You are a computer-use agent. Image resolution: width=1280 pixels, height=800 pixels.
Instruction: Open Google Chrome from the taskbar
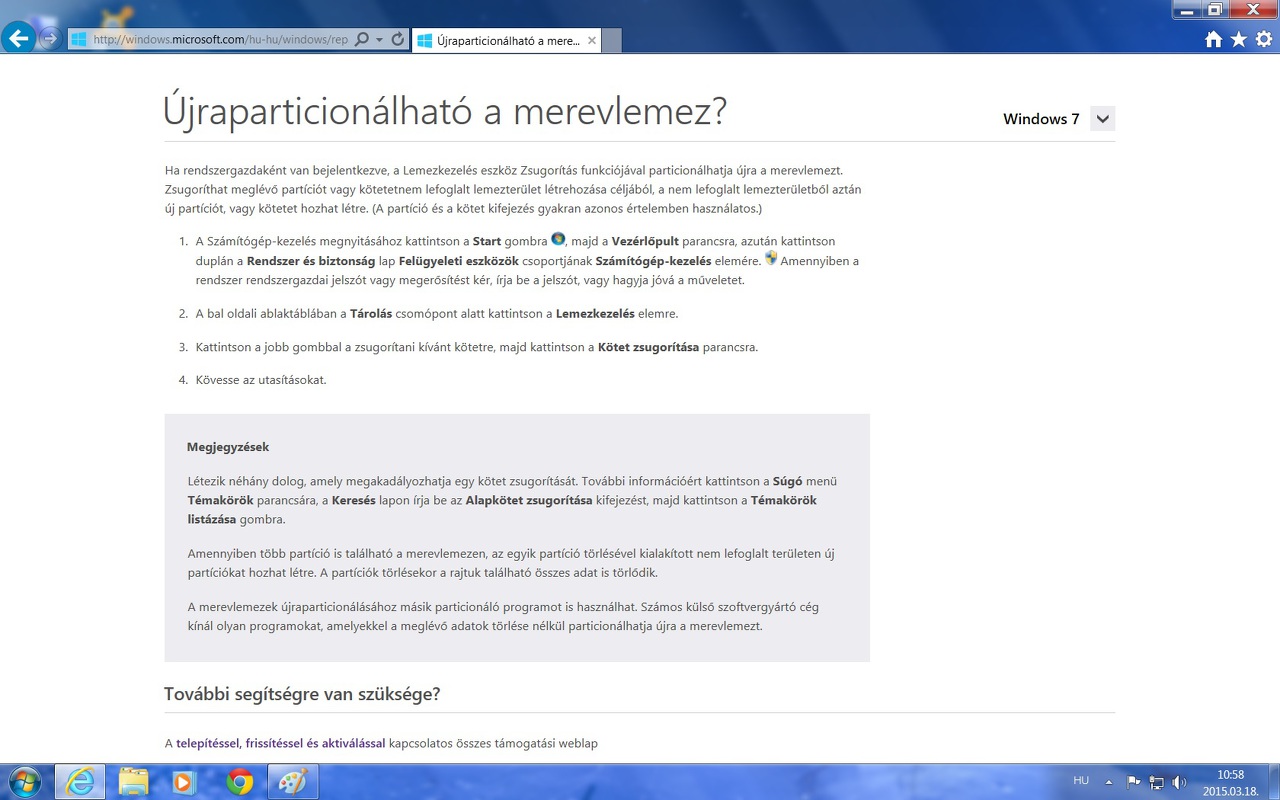[x=240, y=781]
